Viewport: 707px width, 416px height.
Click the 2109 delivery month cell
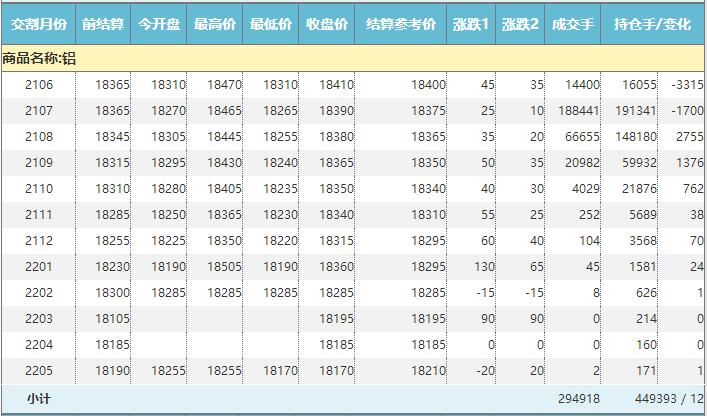pyautogui.click(x=38, y=162)
